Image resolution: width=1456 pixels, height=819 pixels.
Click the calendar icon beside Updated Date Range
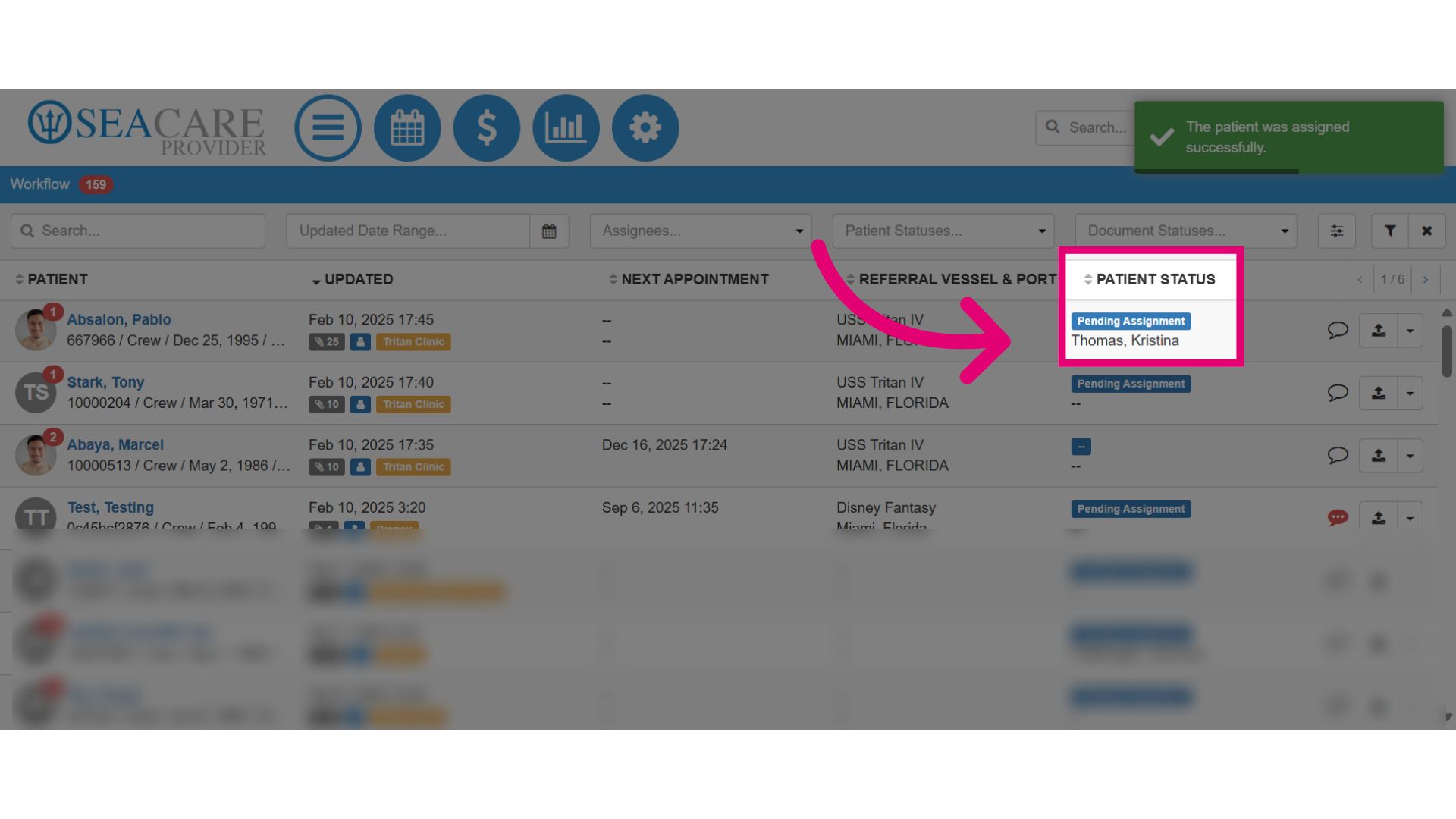tap(549, 231)
